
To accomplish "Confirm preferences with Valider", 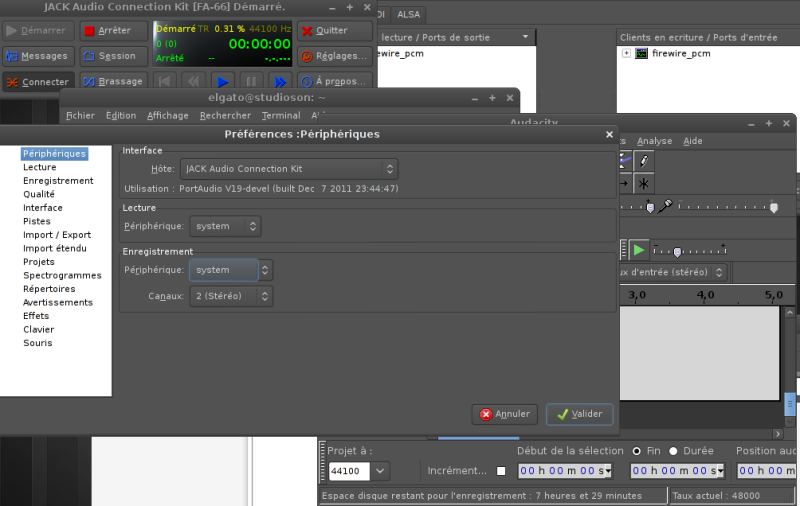I will [x=580, y=414].
